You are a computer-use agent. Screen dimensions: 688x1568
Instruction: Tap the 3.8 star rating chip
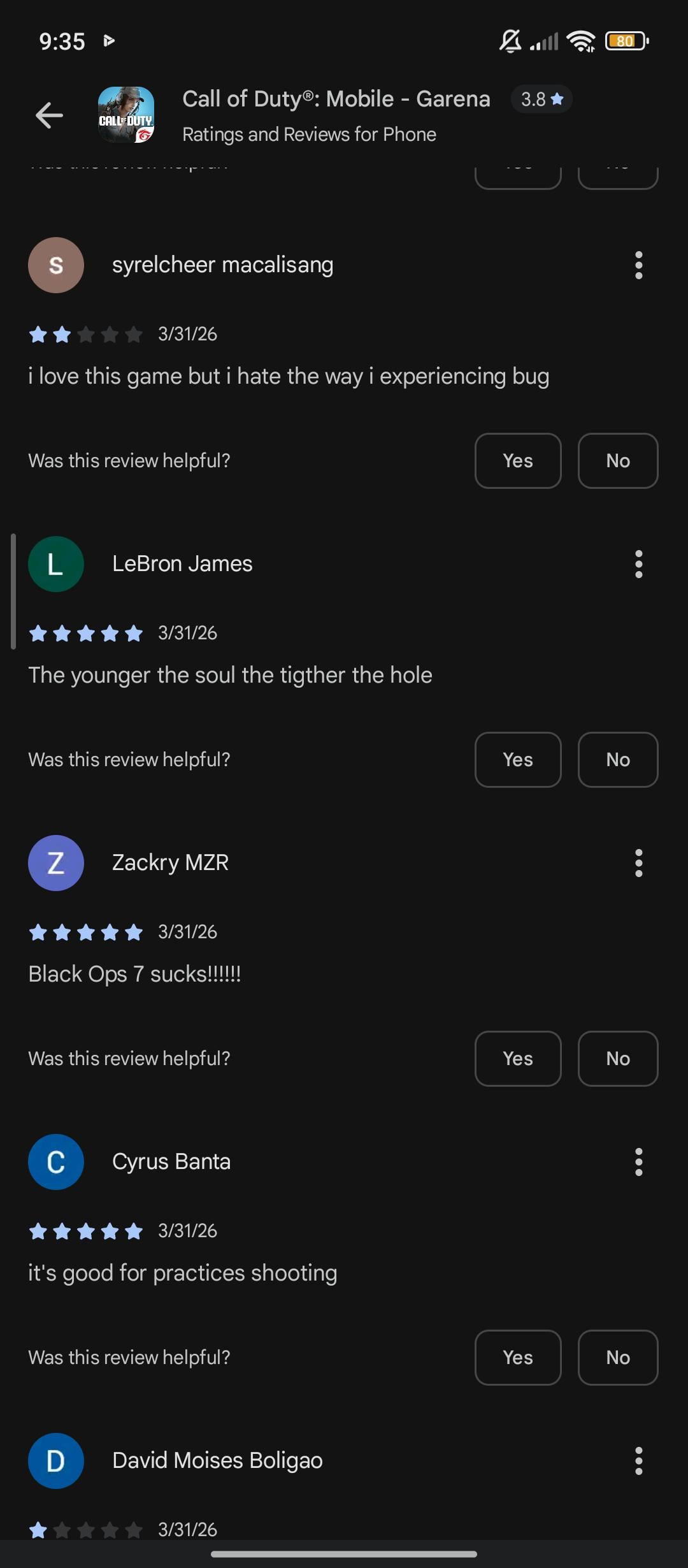(541, 99)
